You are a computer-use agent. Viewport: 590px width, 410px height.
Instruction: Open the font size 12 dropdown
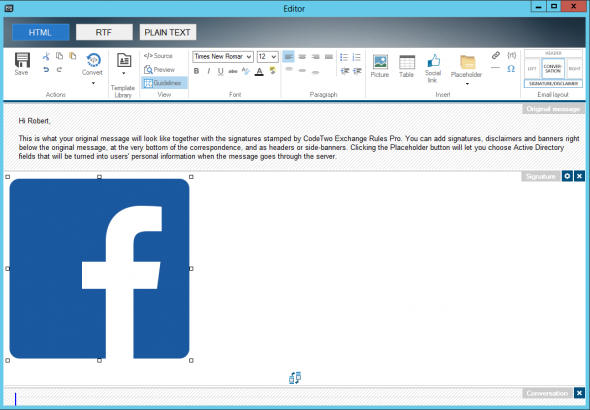[268, 56]
